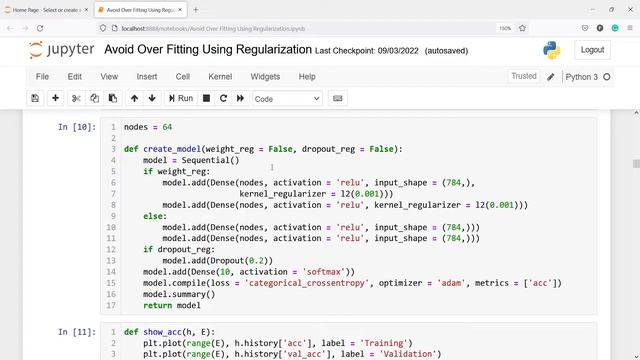Open the File menu

42,77
